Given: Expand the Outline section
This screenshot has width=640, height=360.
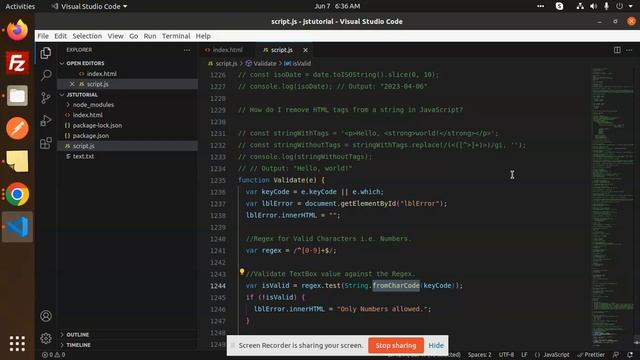Looking at the screenshot, I should (78, 335).
